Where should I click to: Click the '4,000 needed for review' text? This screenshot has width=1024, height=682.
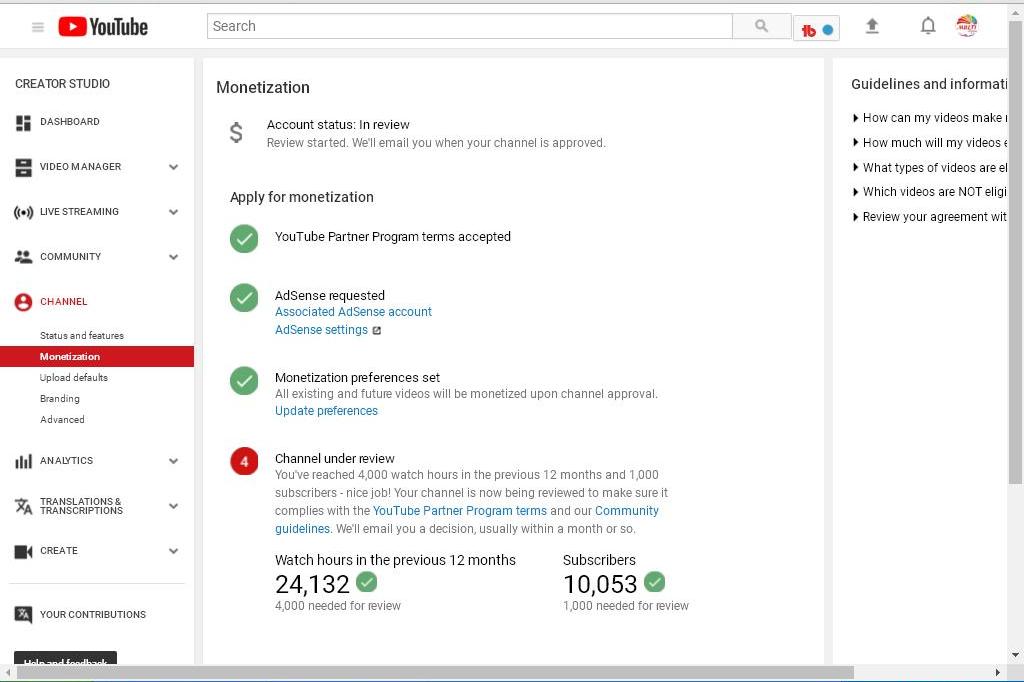[x=338, y=606]
